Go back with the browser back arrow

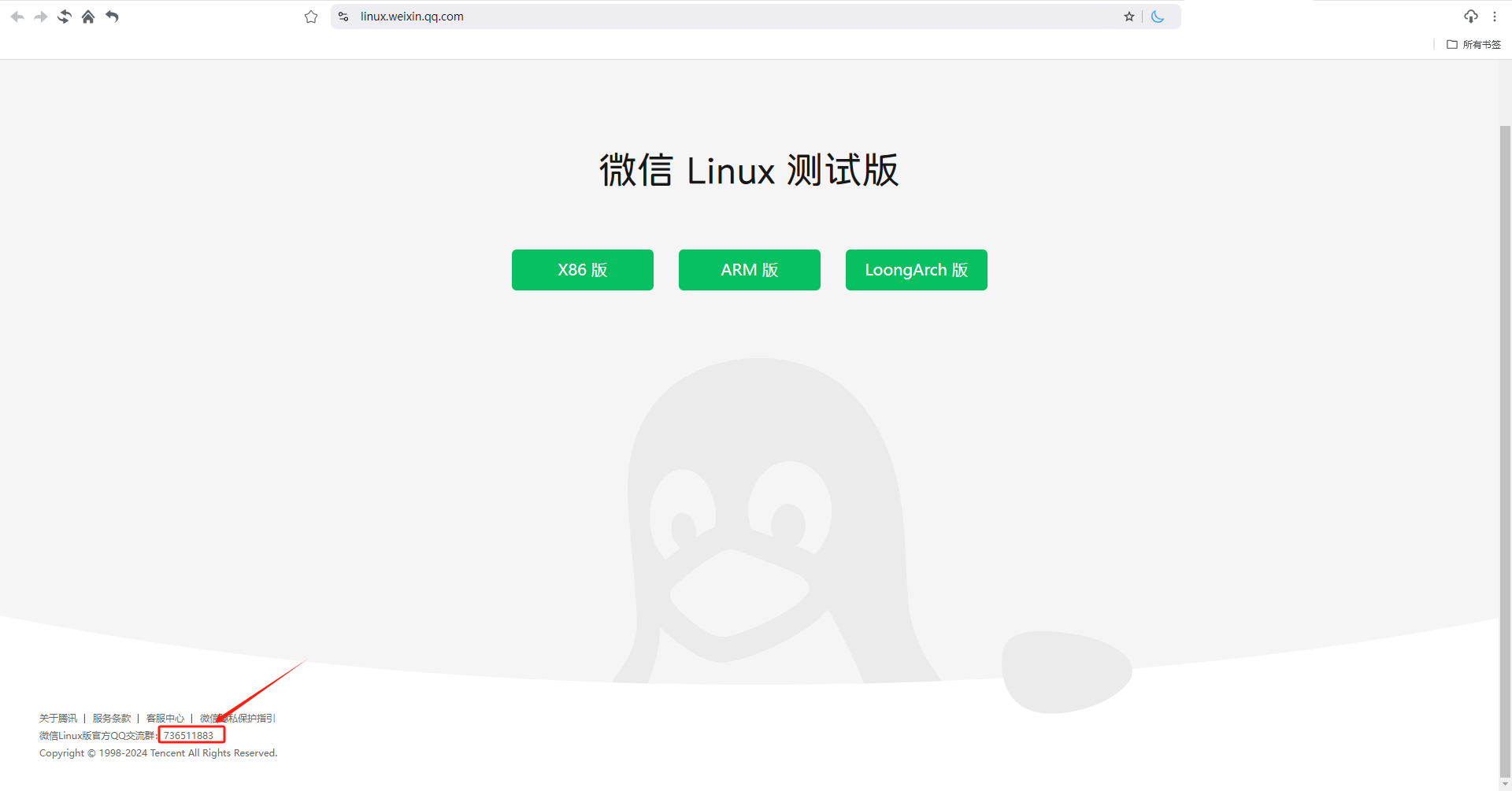17,17
